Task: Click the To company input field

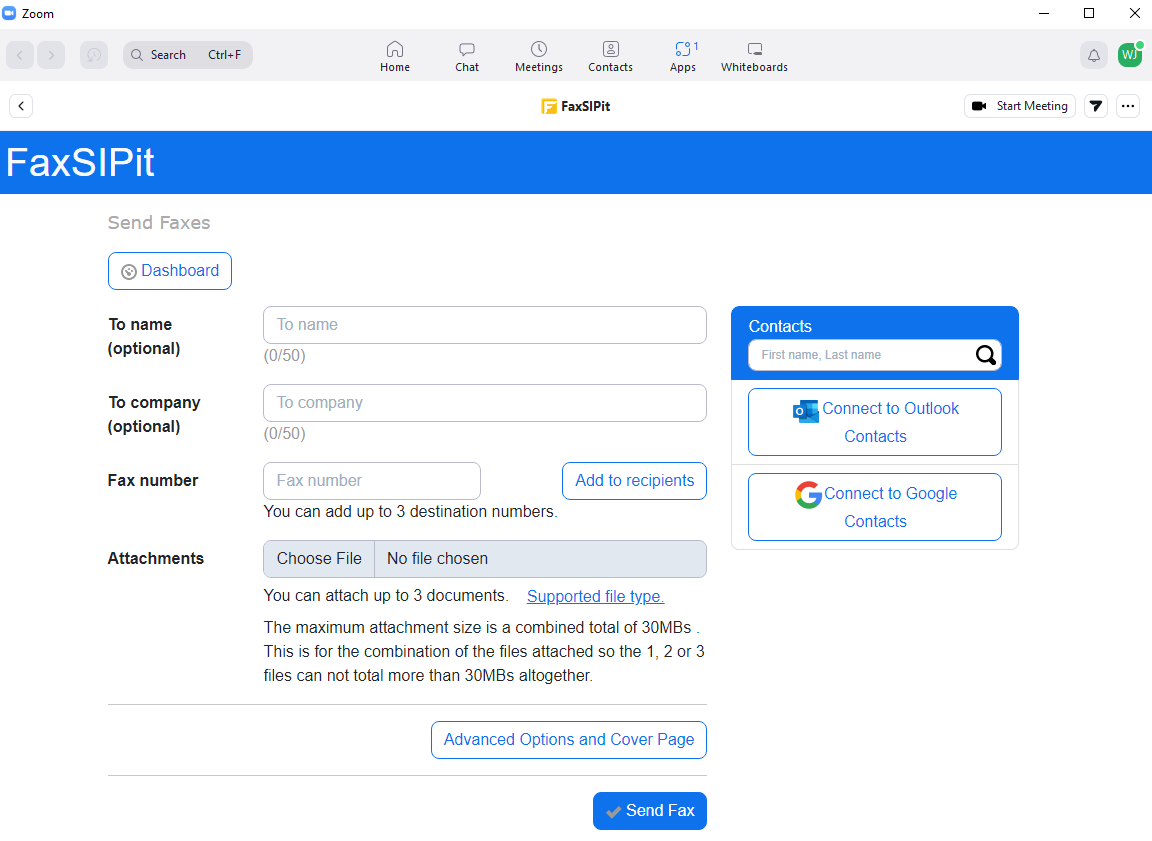Action: point(485,403)
